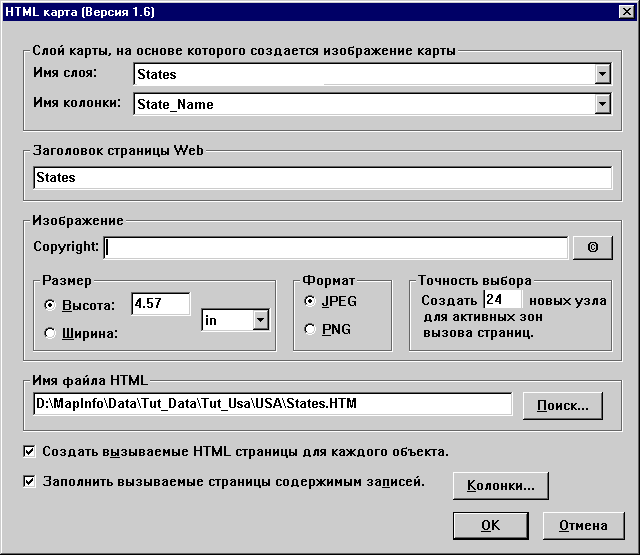Image resolution: width=640 pixels, height=555 pixels.
Task: Toggle 'Заполнить вызываемые страницы' checkbox
Action: click(29, 481)
